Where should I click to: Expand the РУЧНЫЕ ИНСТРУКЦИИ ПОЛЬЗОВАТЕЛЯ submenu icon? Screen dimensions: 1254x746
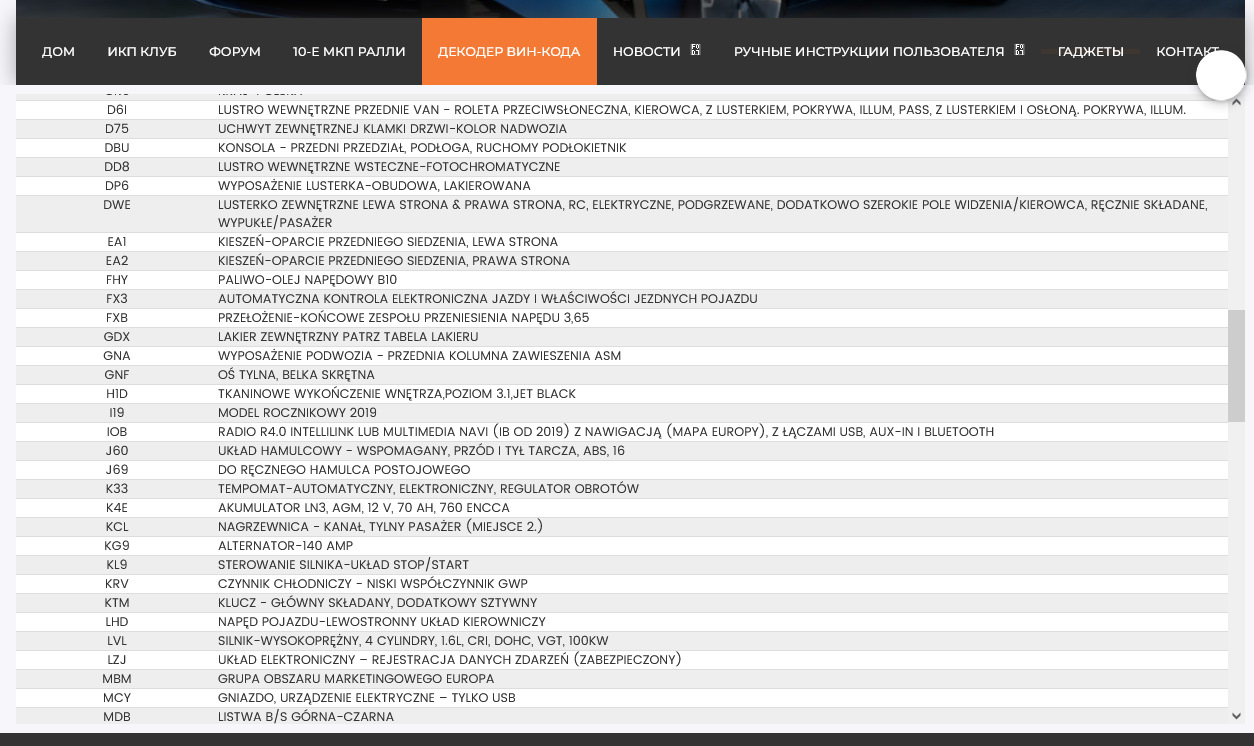[x=1019, y=49]
